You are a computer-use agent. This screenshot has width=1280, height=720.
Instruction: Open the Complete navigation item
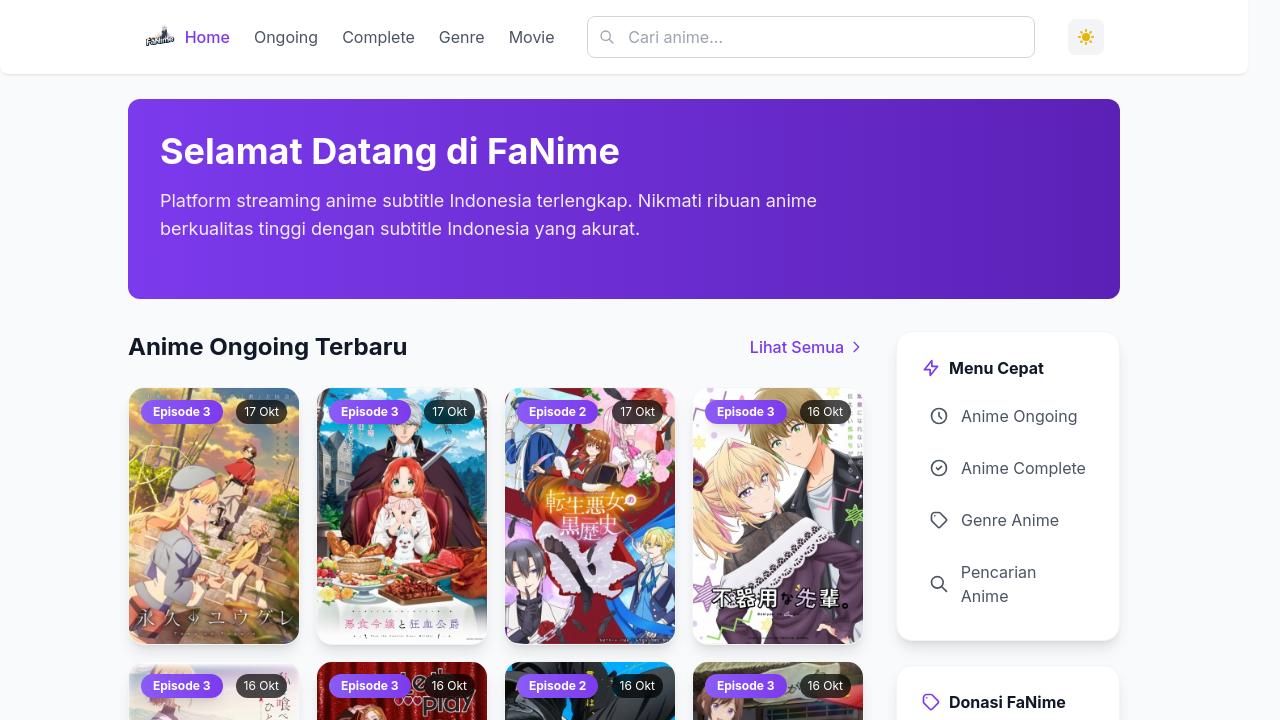(x=378, y=37)
